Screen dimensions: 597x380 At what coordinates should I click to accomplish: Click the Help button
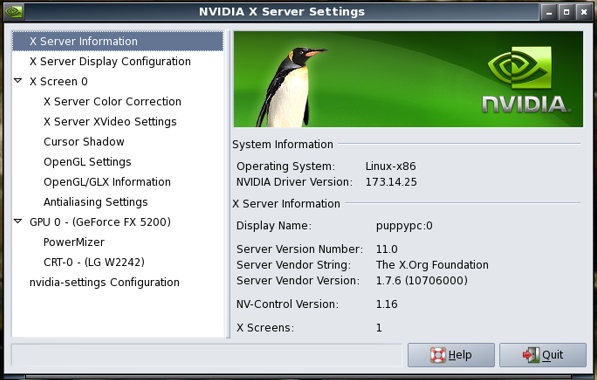click(x=451, y=355)
